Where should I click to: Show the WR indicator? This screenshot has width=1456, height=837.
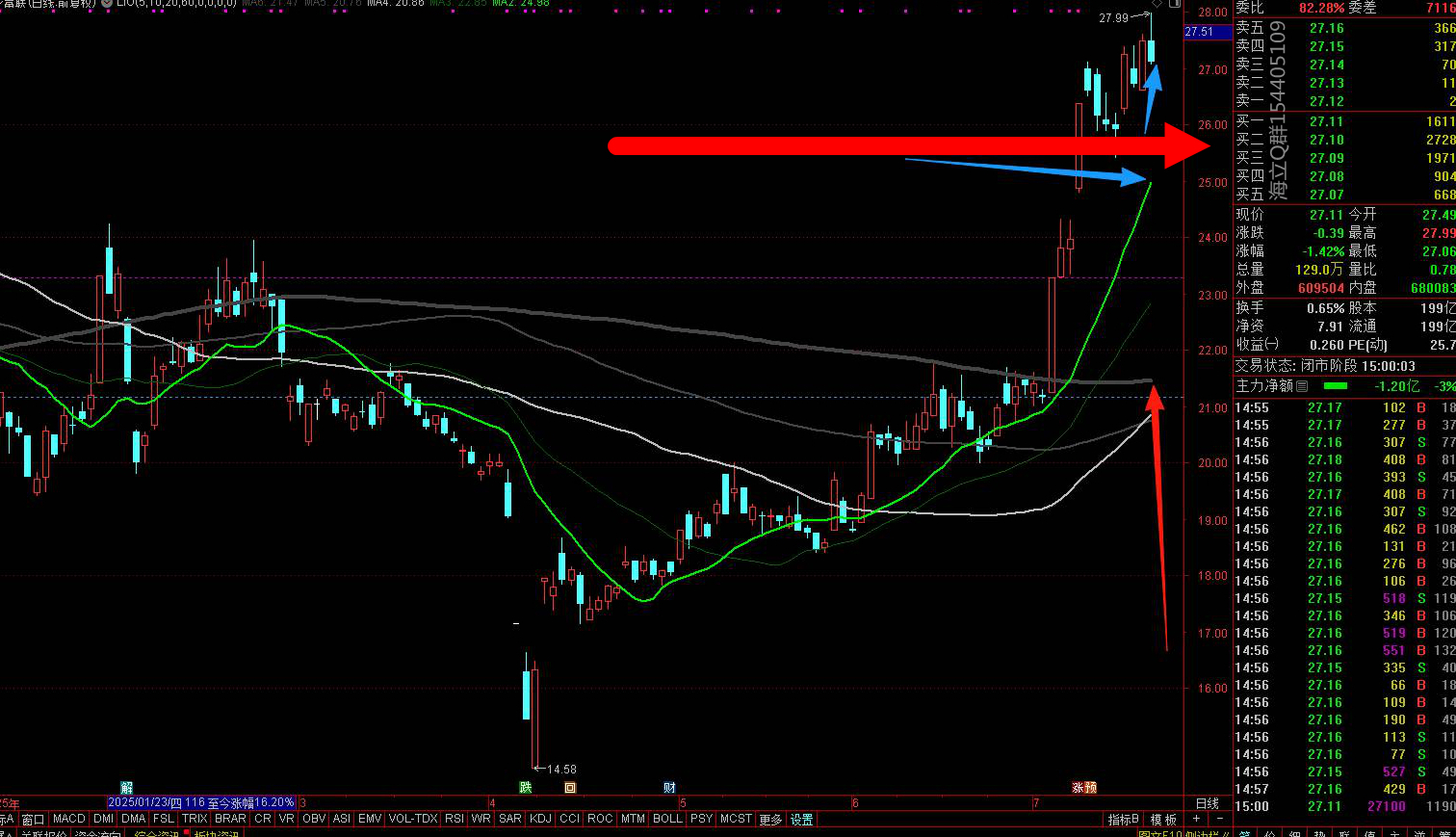click(481, 819)
